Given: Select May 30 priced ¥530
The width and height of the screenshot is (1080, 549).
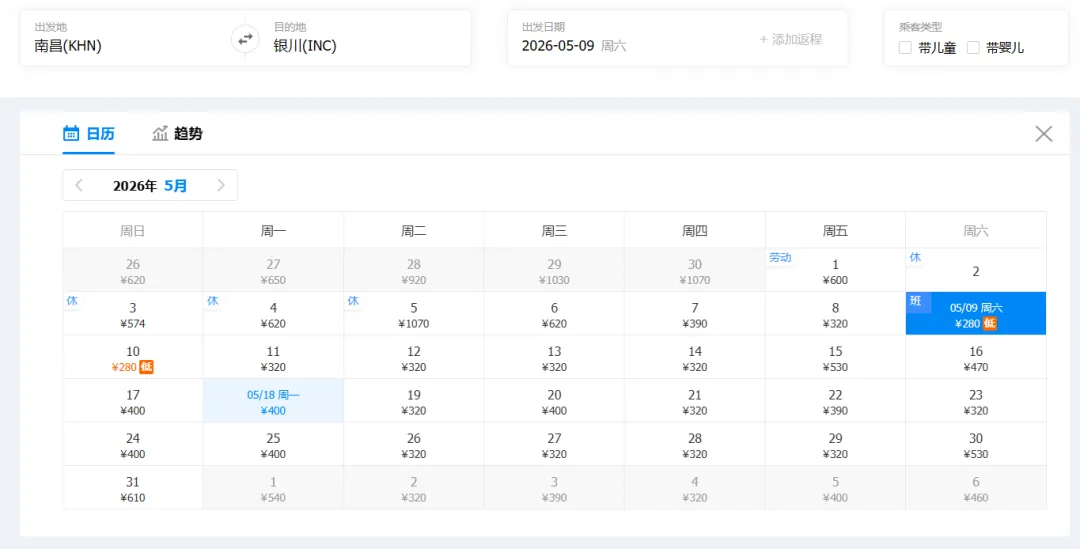Looking at the screenshot, I should pyautogui.click(x=975, y=444).
